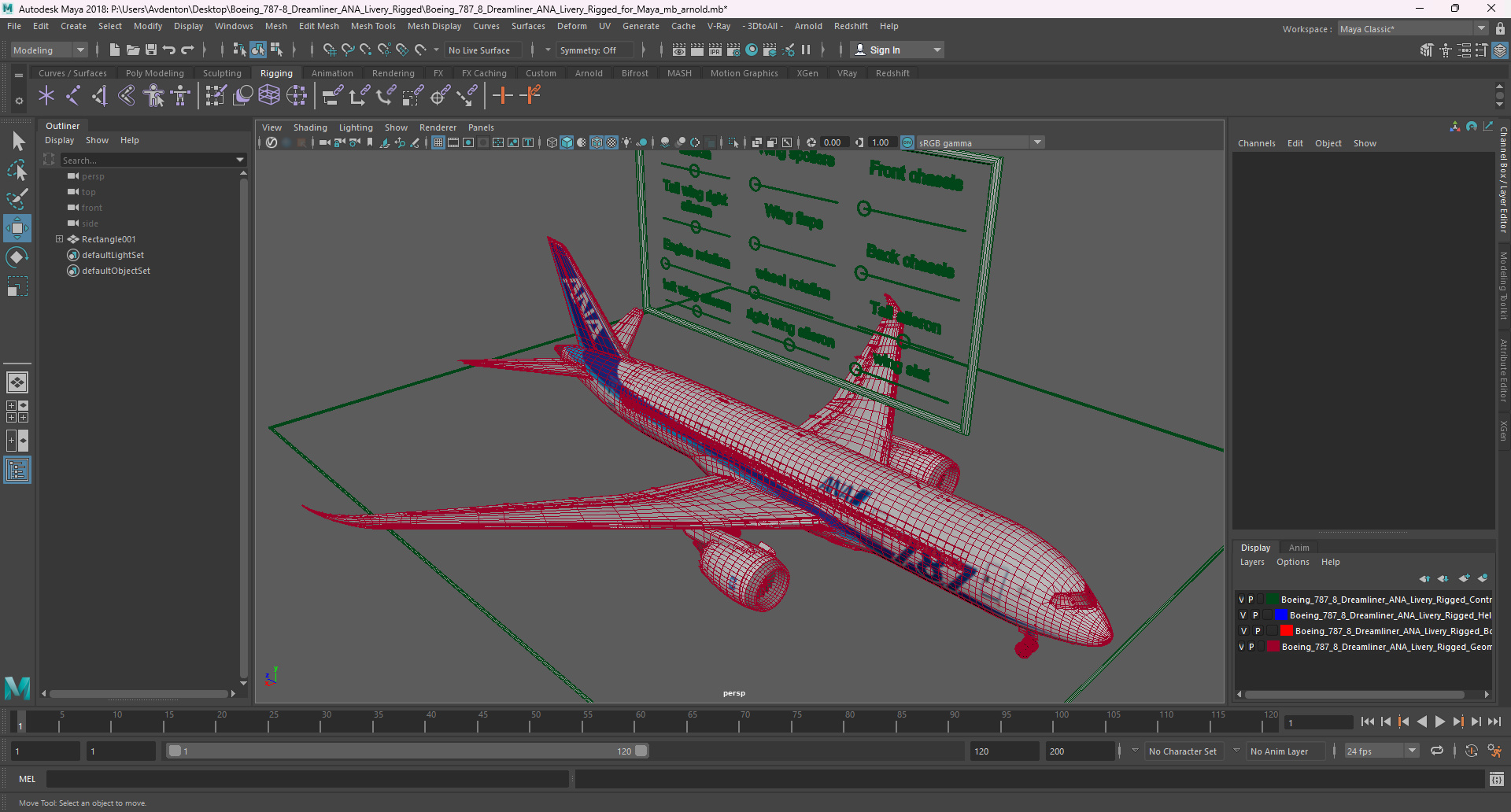1511x812 pixels.
Task: Open the viewport Shading menu
Action: (x=310, y=127)
